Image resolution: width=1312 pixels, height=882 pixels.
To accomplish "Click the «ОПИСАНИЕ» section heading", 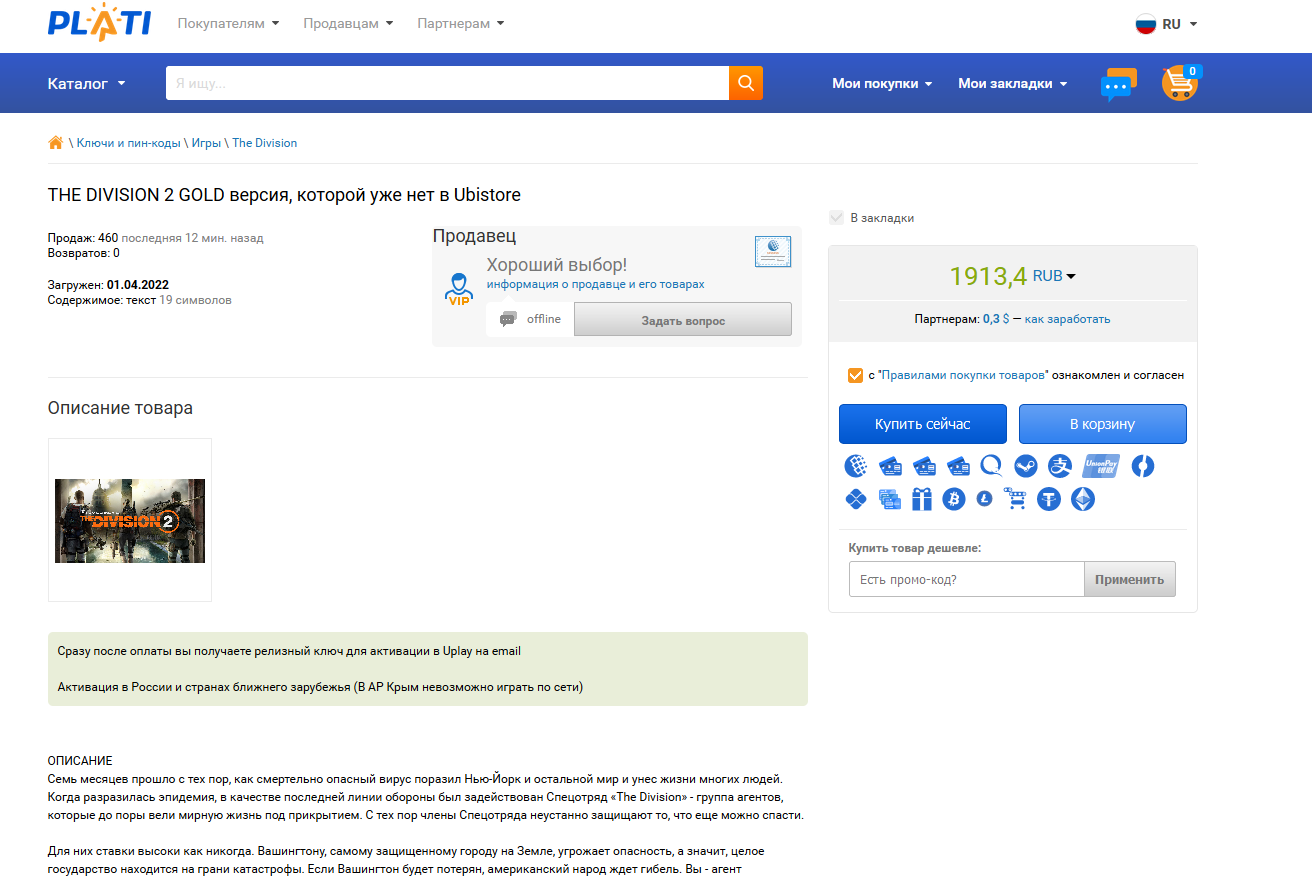I will click(x=80, y=761).
